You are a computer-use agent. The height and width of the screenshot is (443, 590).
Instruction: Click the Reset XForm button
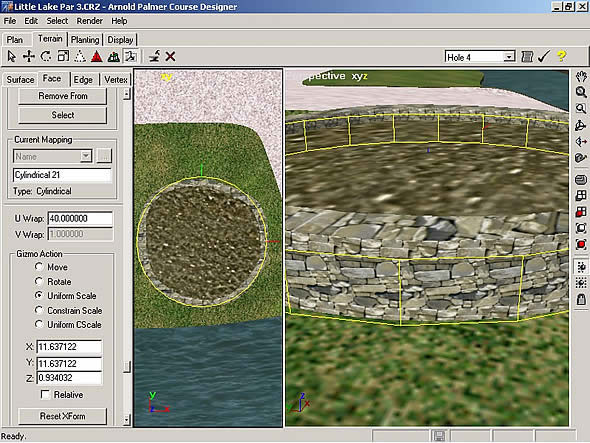(x=62, y=416)
